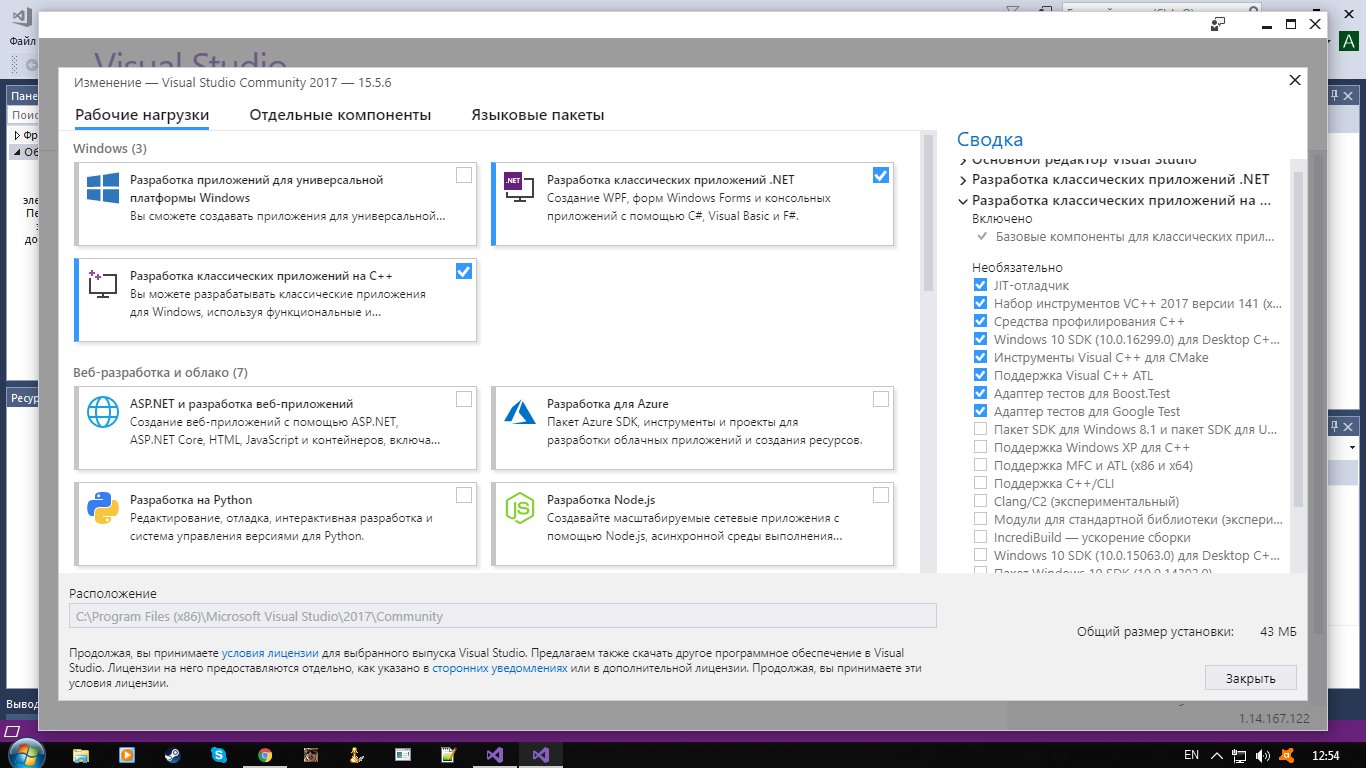Switch to Рабочие нагрузки tab
This screenshot has width=1366, height=768.
142,115
